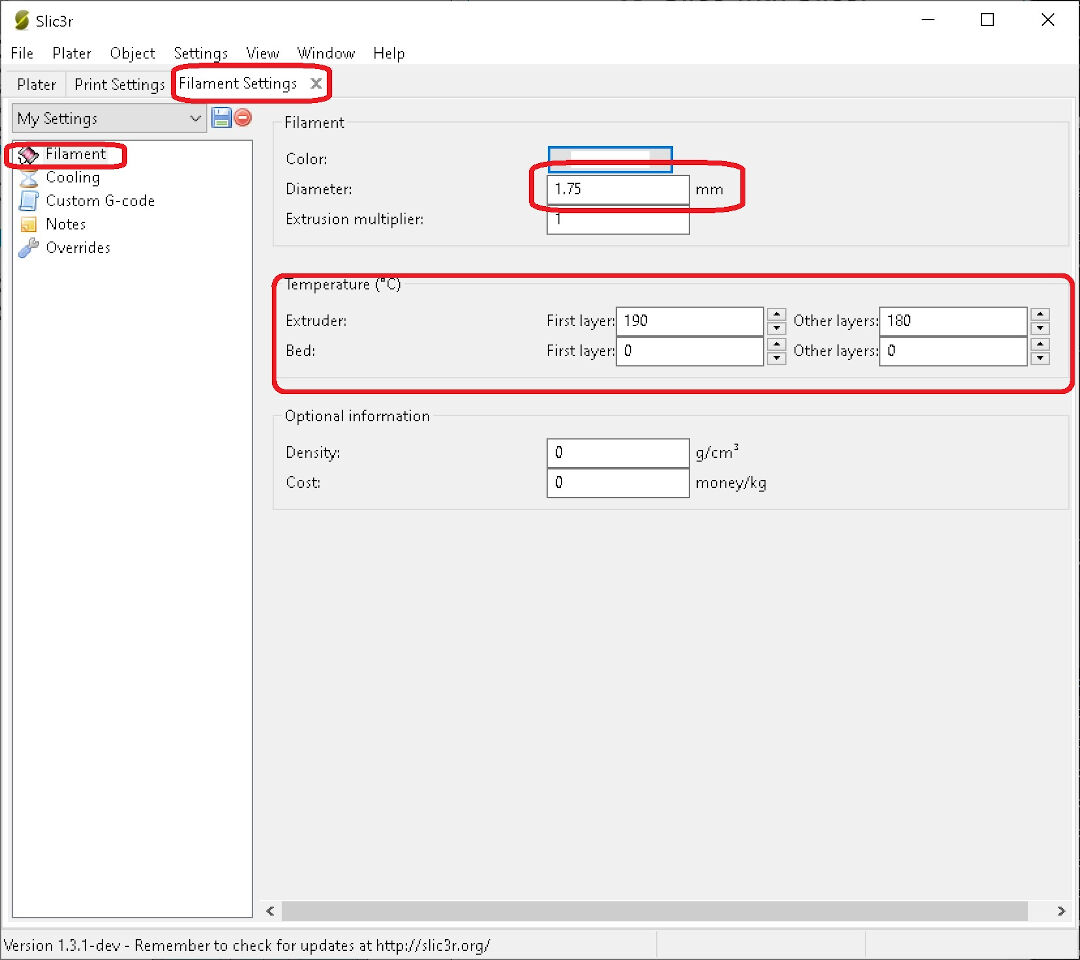Click the Notes sticky-note icon
This screenshot has width=1080, height=960.
(x=28, y=225)
